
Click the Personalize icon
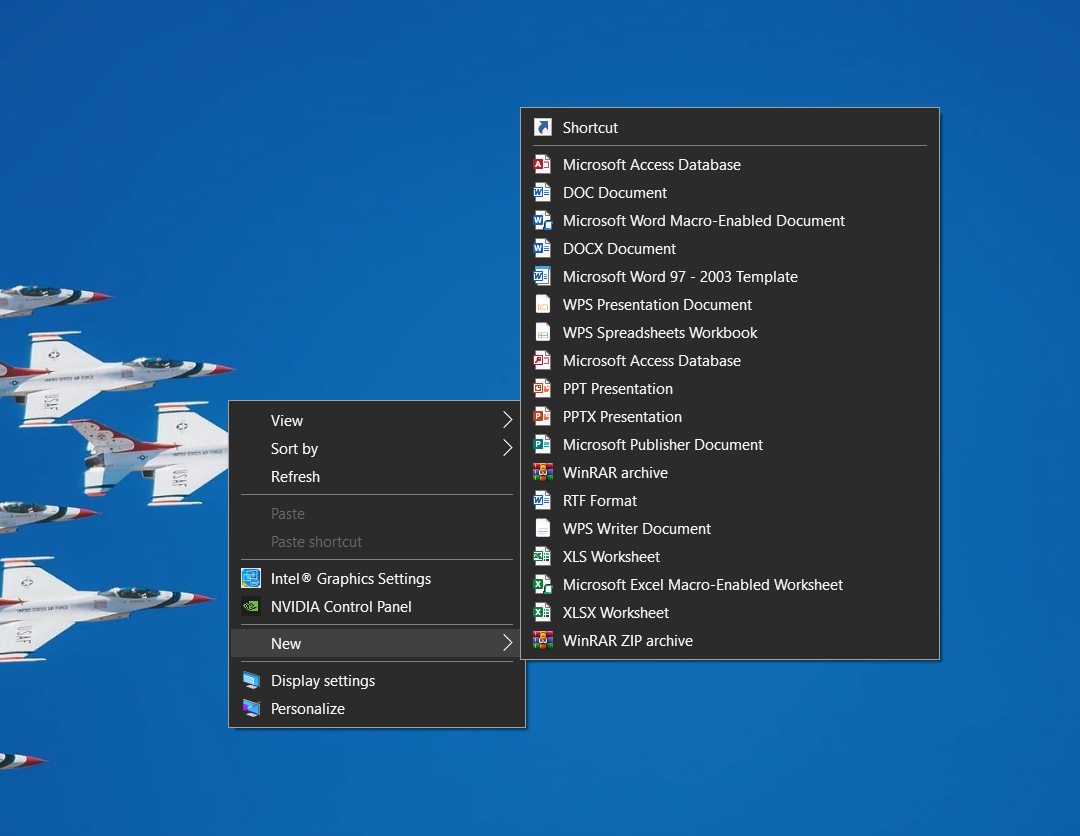click(251, 709)
